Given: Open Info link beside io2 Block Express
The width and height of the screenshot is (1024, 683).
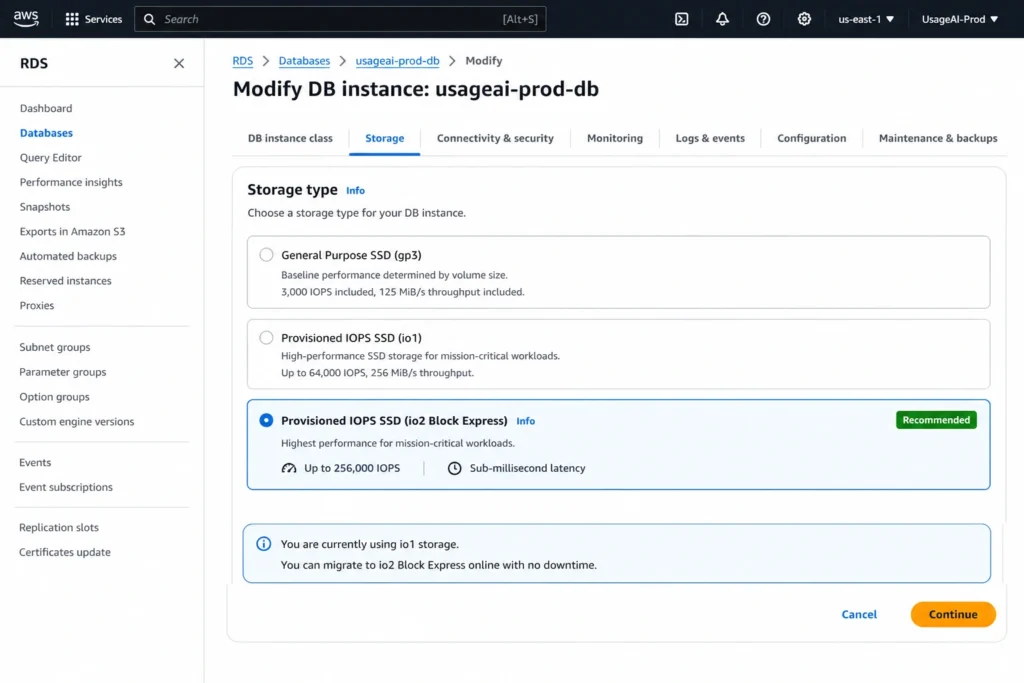Looking at the screenshot, I should pyautogui.click(x=525, y=421).
